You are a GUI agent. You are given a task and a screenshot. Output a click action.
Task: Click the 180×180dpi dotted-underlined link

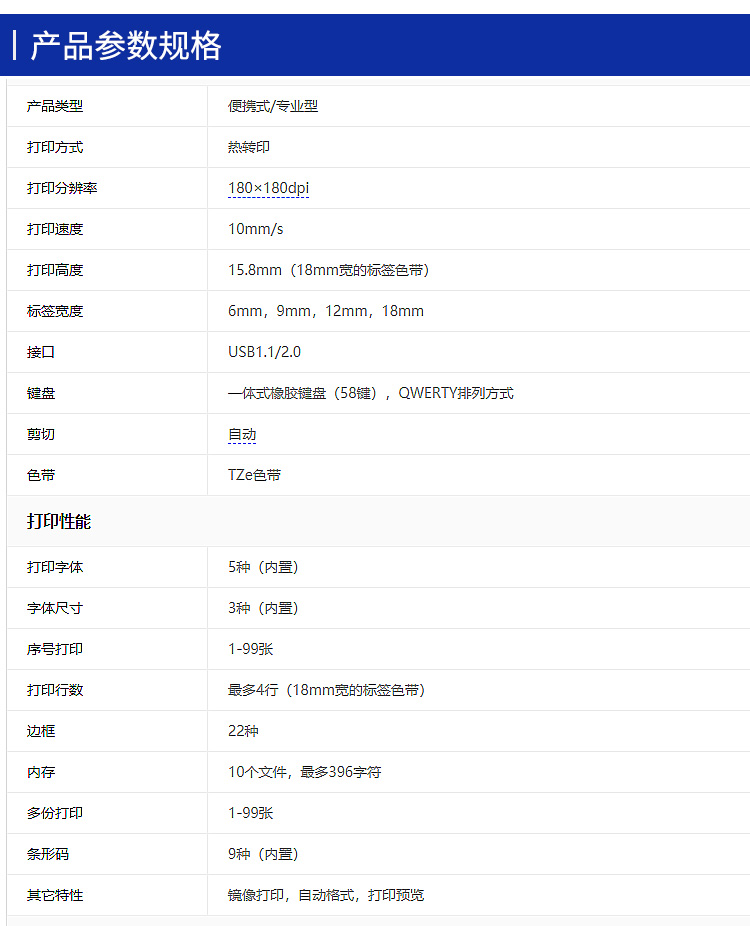click(268, 188)
